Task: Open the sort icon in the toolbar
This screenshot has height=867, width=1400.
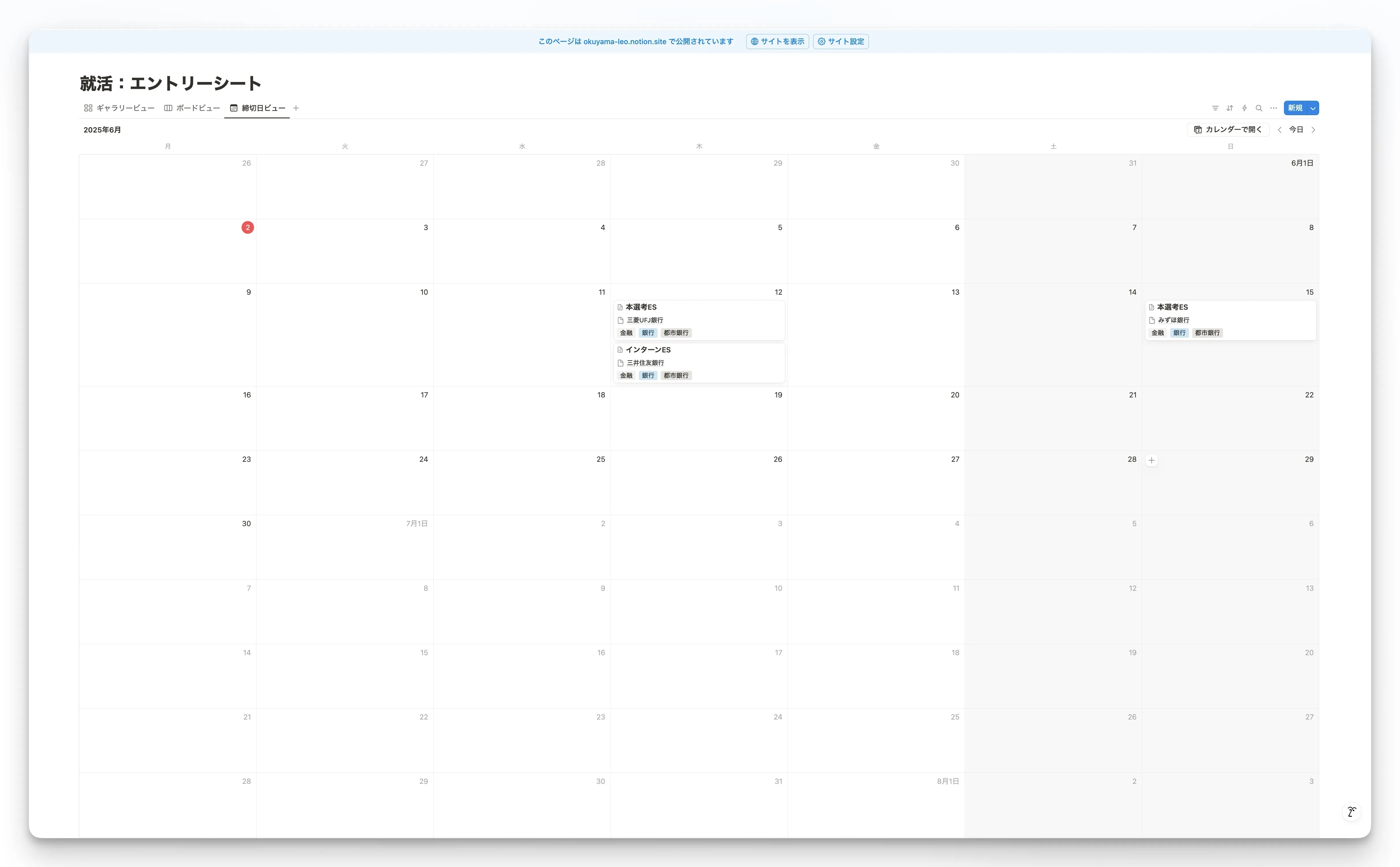Action: click(x=1229, y=108)
